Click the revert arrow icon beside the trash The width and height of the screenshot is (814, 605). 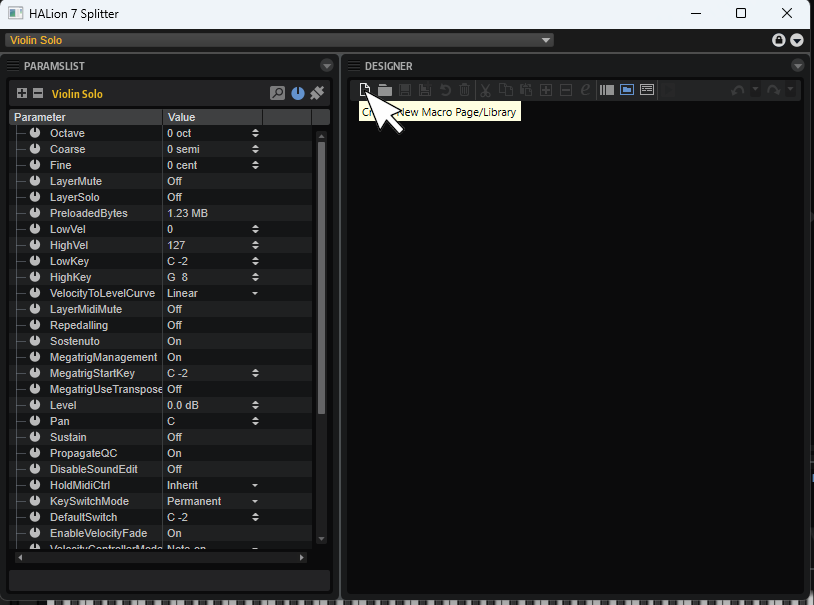click(x=445, y=90)
